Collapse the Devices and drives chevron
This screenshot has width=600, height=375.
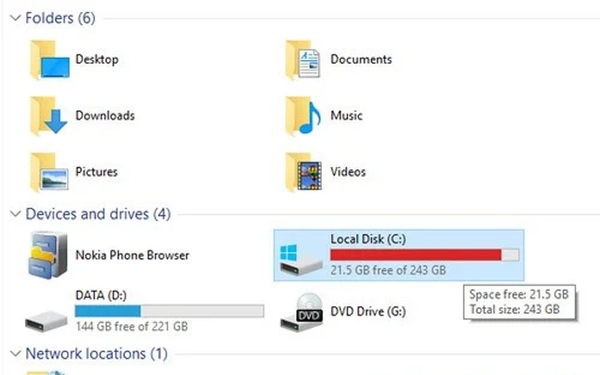15,214
